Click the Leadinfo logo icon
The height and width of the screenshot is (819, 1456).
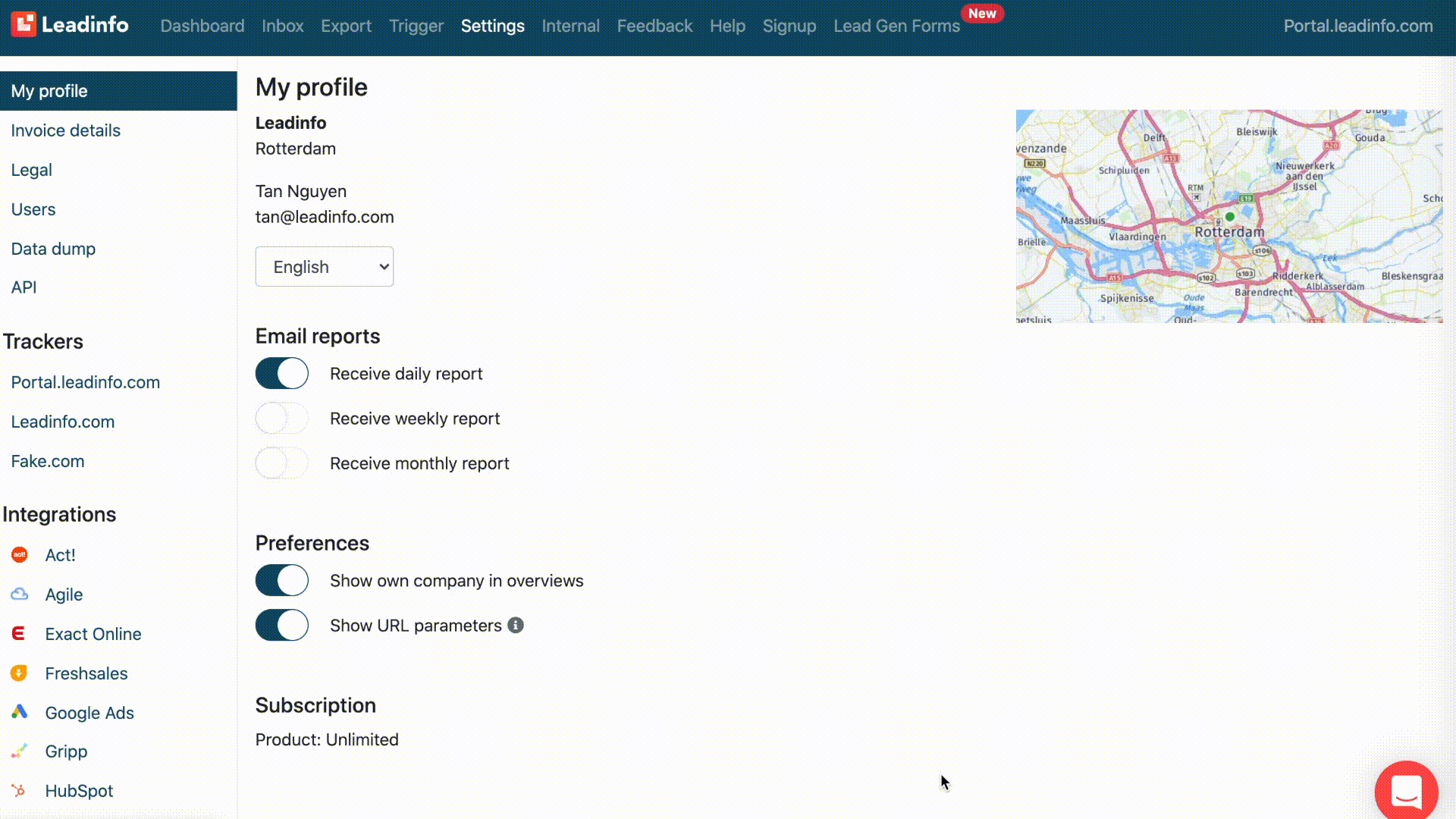[24, 24]
